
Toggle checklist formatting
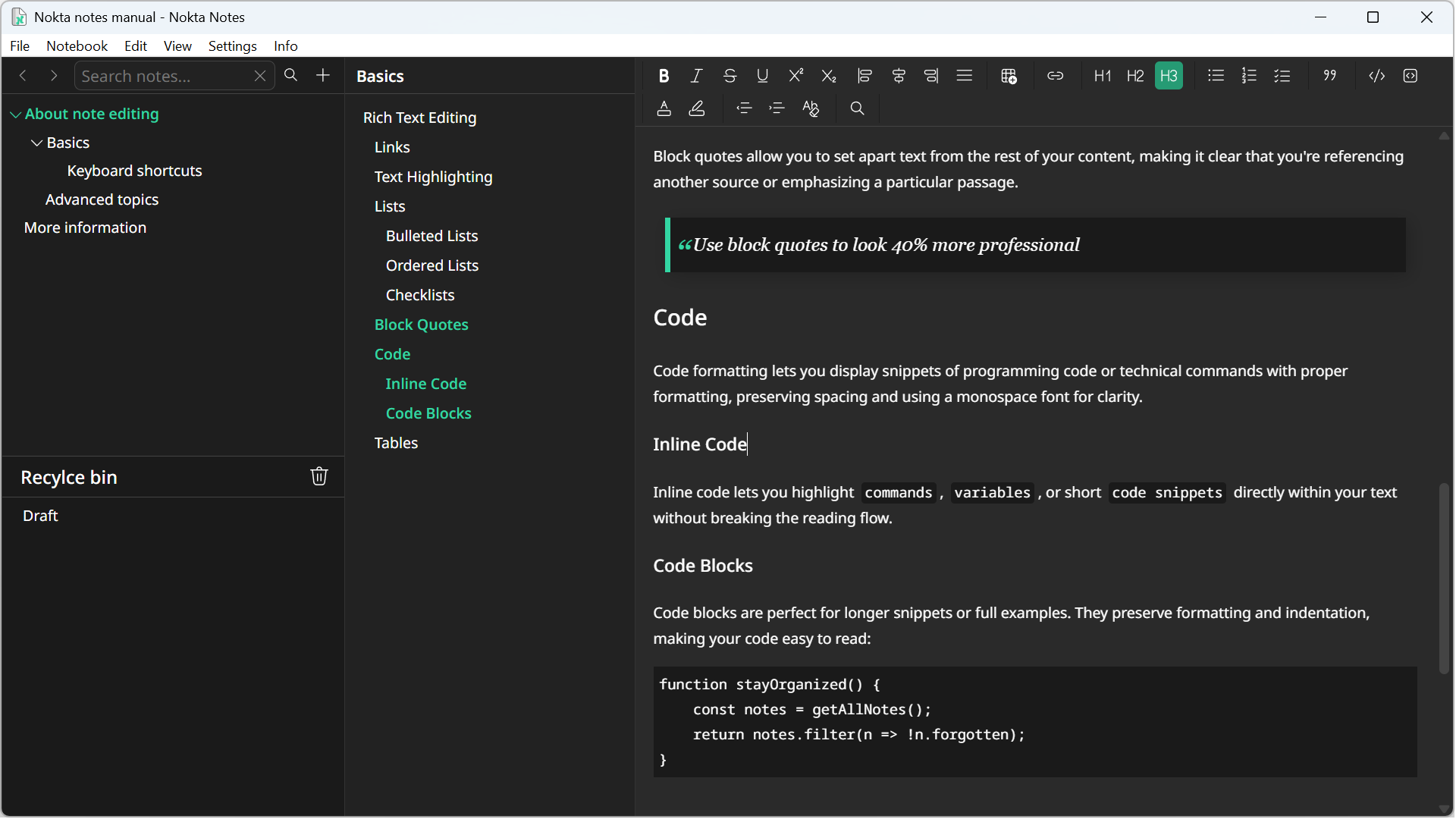coord(1283,75)
